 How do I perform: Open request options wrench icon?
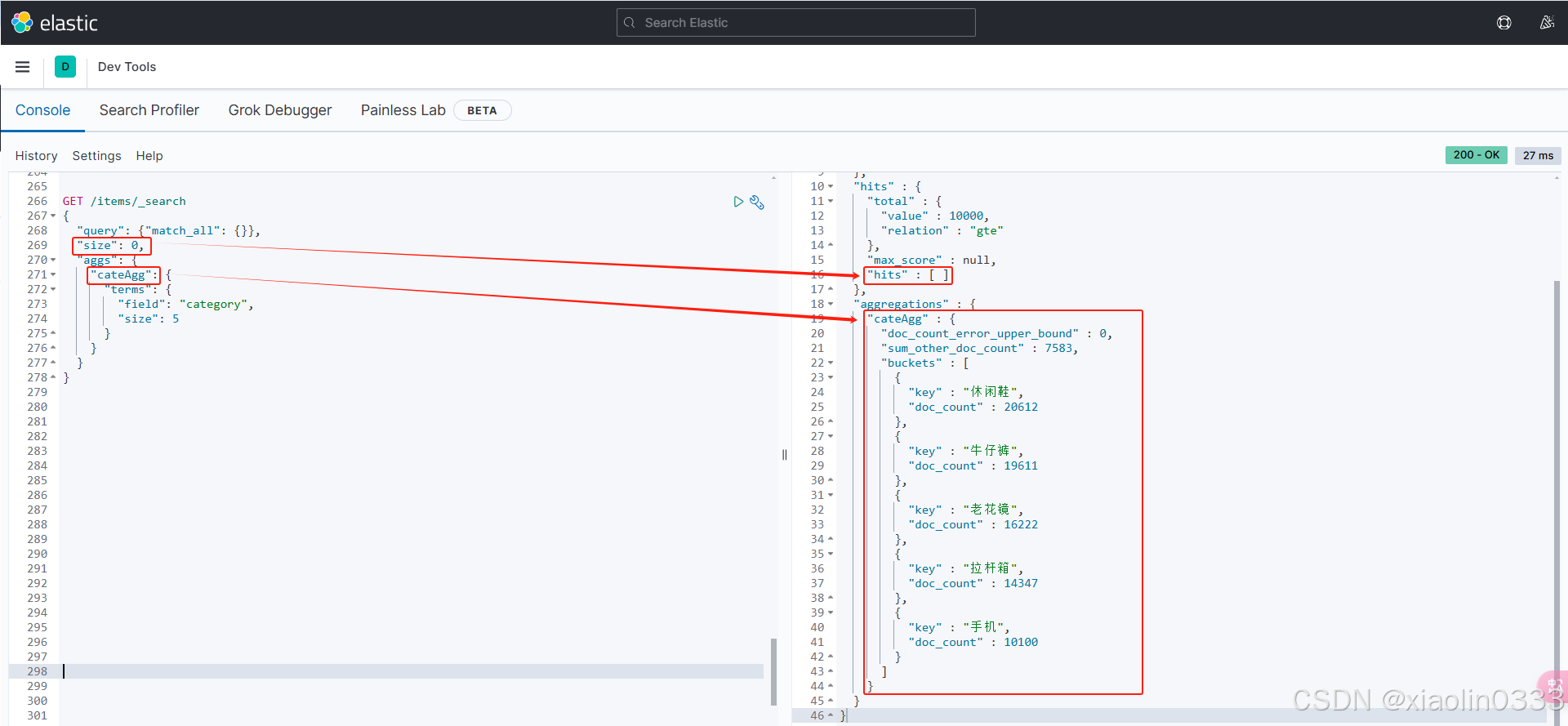[x=757, y=202]
